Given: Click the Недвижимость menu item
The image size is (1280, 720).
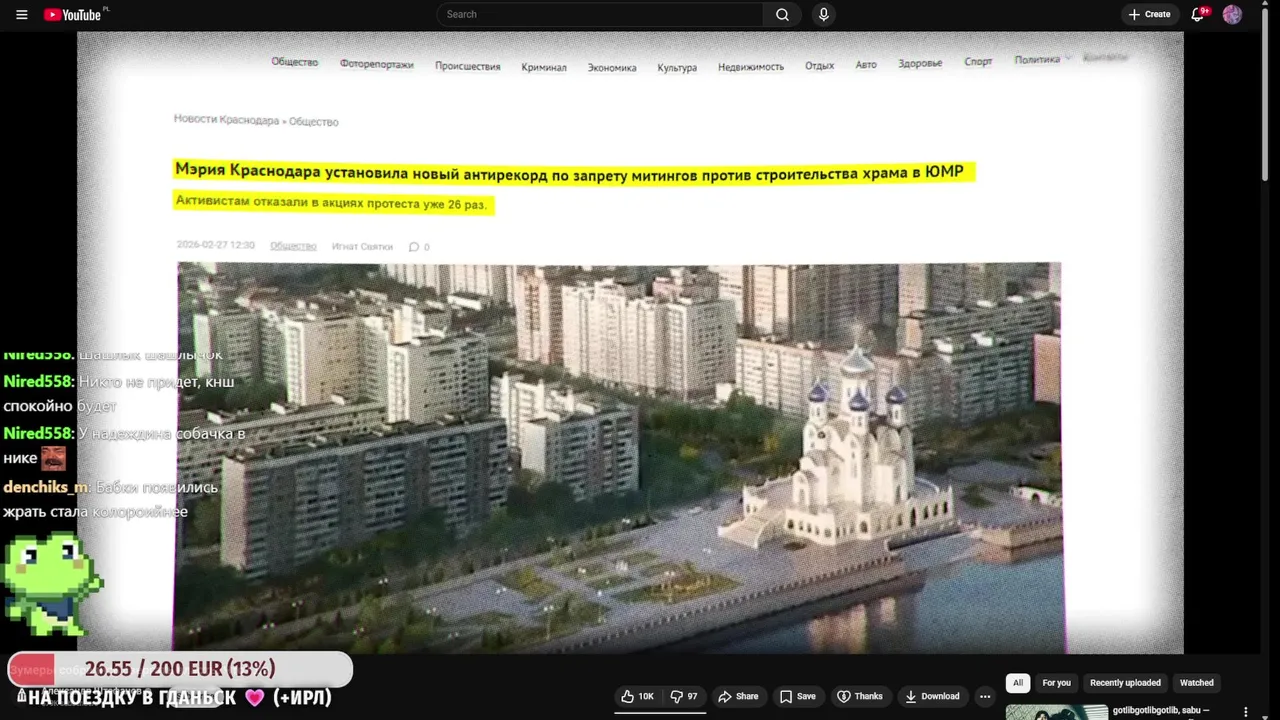Looking at the screenshot, I should (750, 67).
